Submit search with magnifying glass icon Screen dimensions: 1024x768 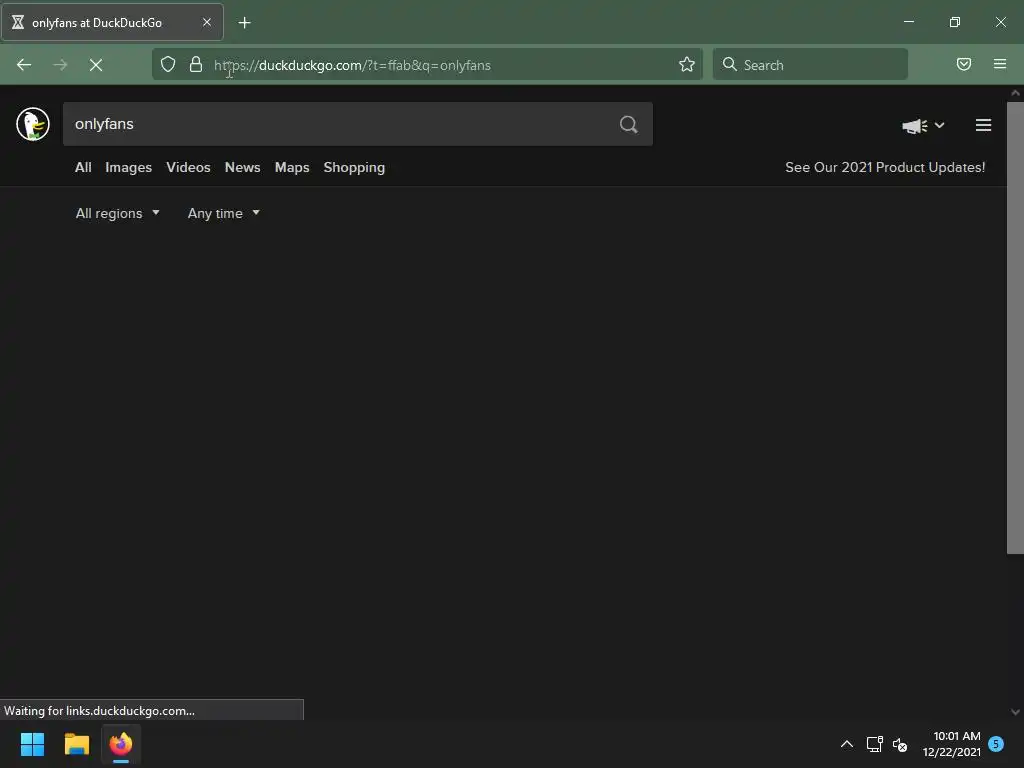(x=628, y=124)
